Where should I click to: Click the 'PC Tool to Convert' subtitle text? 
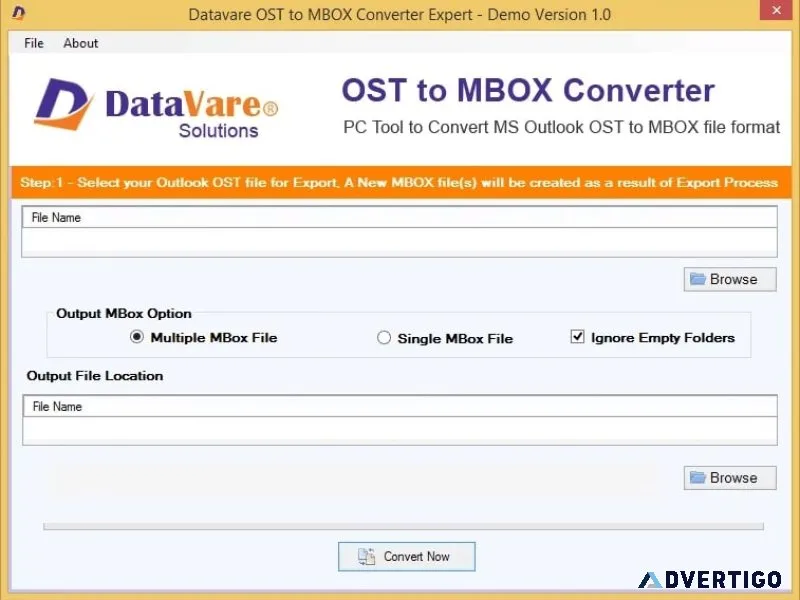[x=561, y=127]
